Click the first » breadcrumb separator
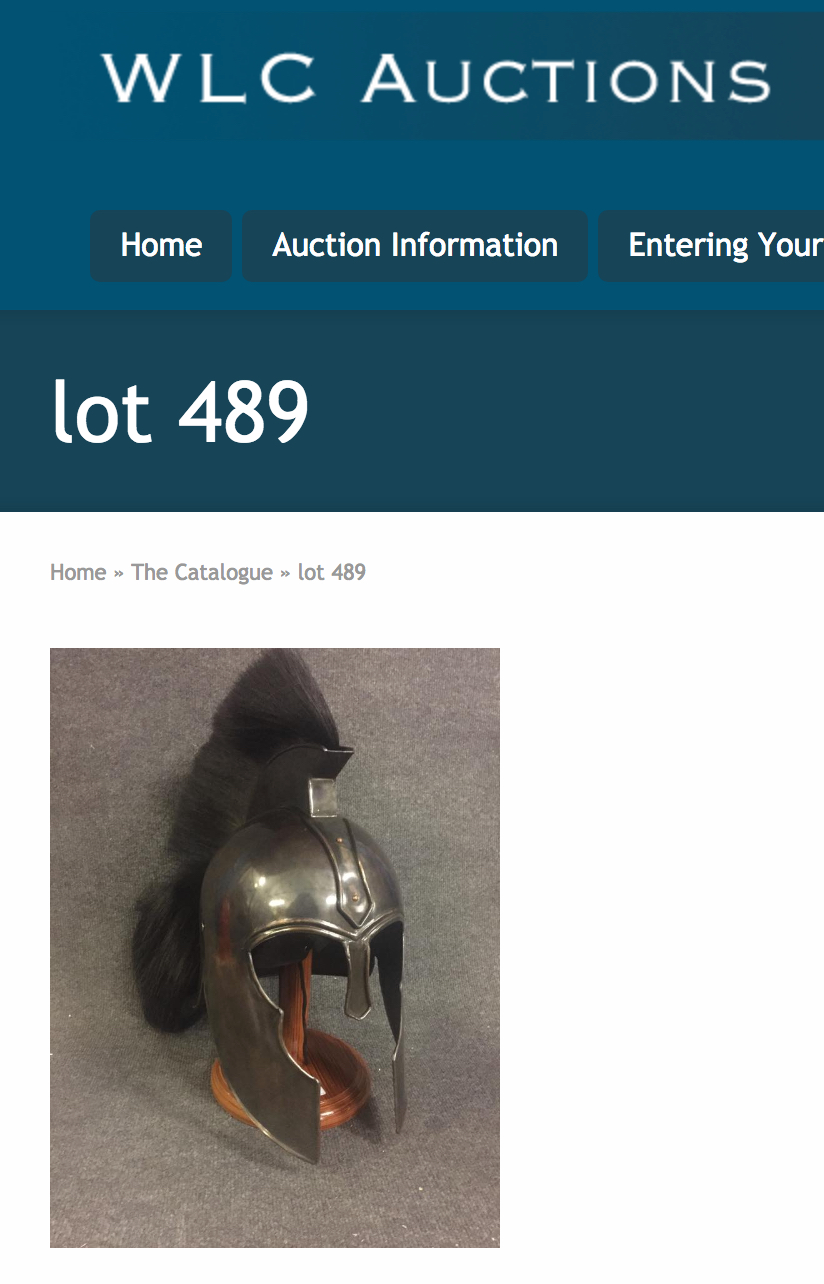Viewport: 824px width, 1284px height. pyautogui.click(x=119, y=572)
